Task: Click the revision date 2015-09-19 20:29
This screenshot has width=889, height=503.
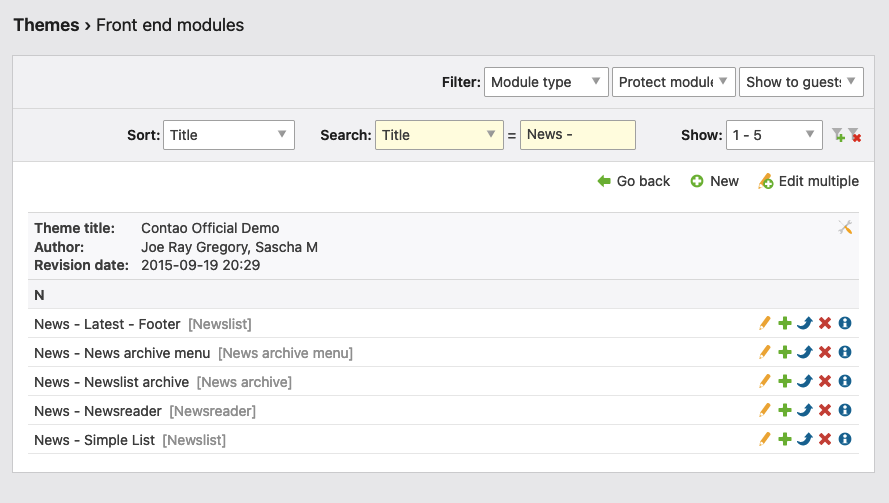Action: (201, 265)
